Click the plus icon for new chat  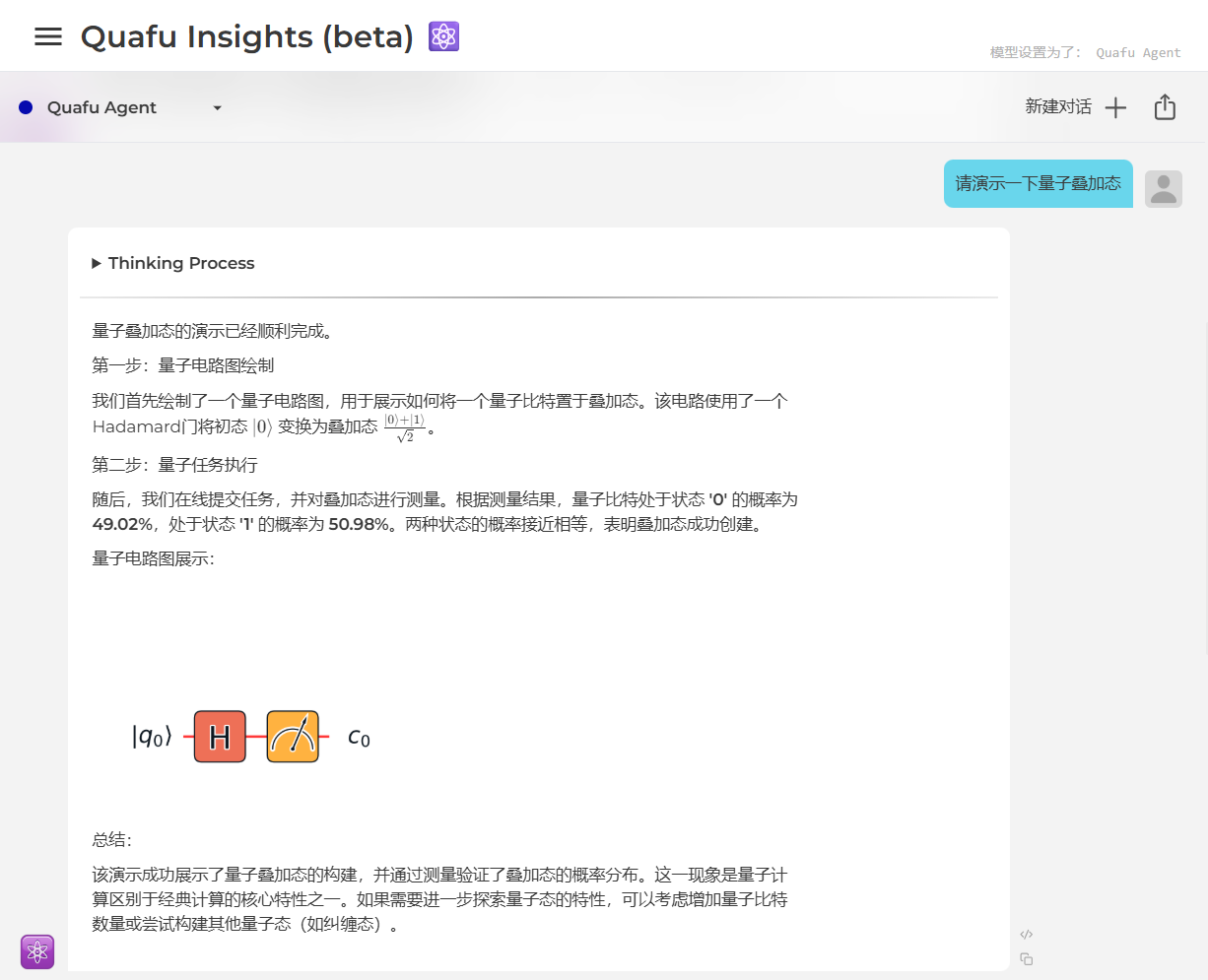tap(1115, 107)
